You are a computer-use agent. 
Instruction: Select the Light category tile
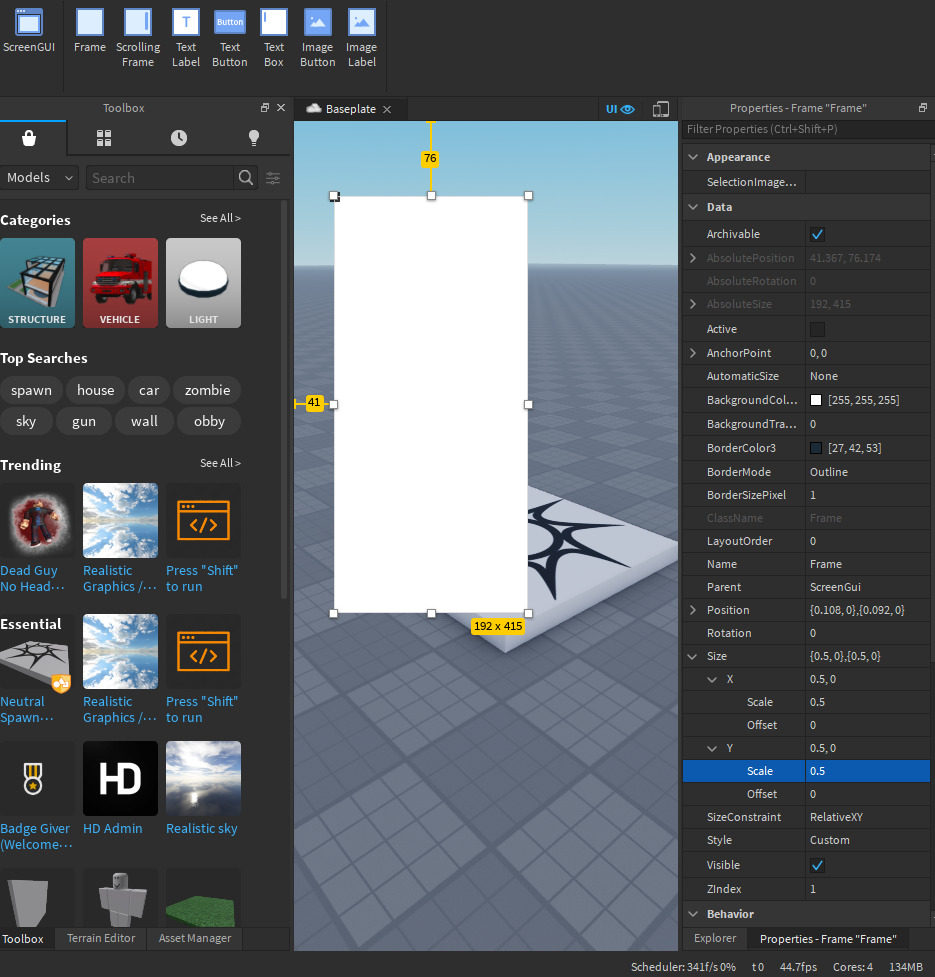point(203,283)
